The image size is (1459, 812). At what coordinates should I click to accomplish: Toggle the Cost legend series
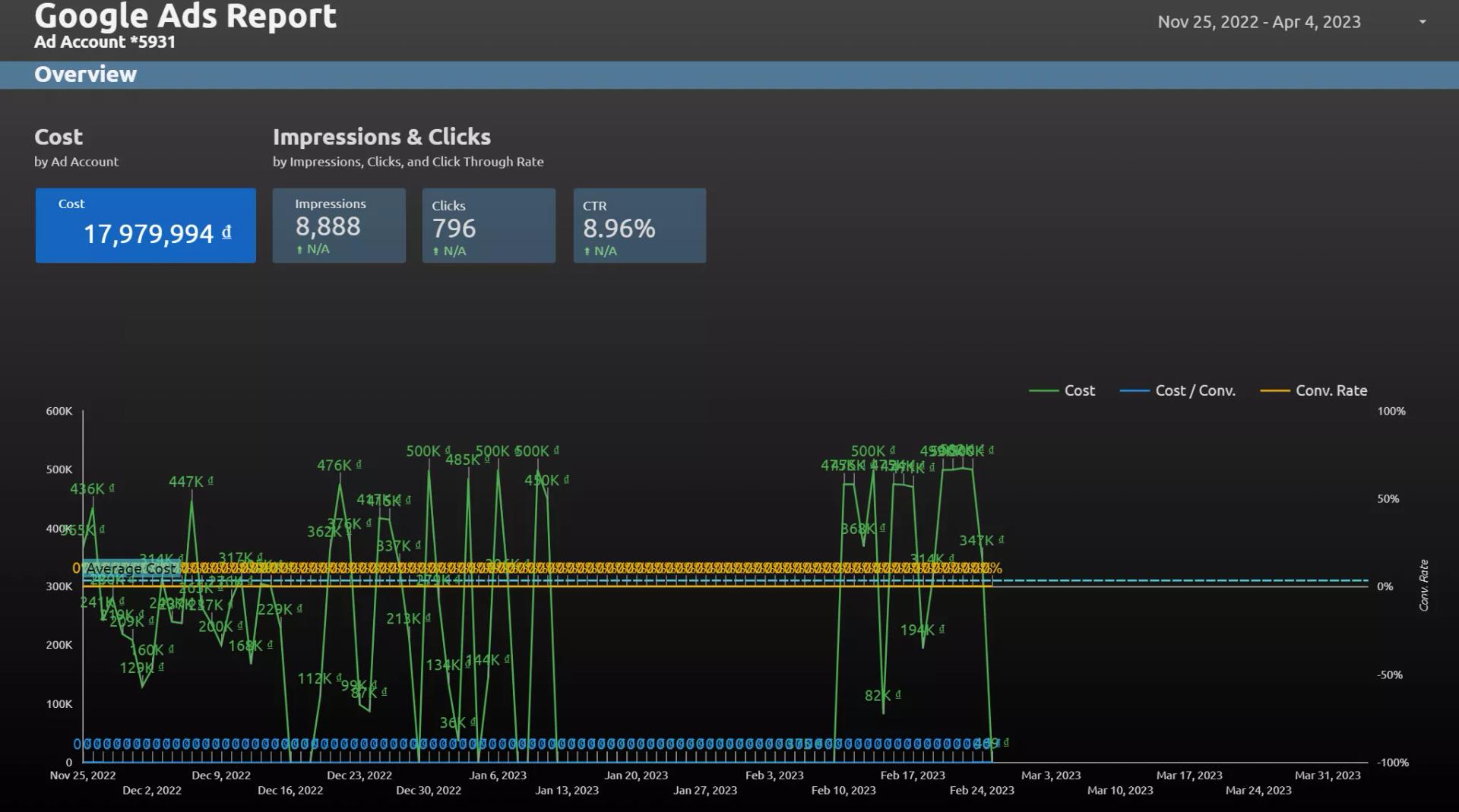click(1079, 390)
